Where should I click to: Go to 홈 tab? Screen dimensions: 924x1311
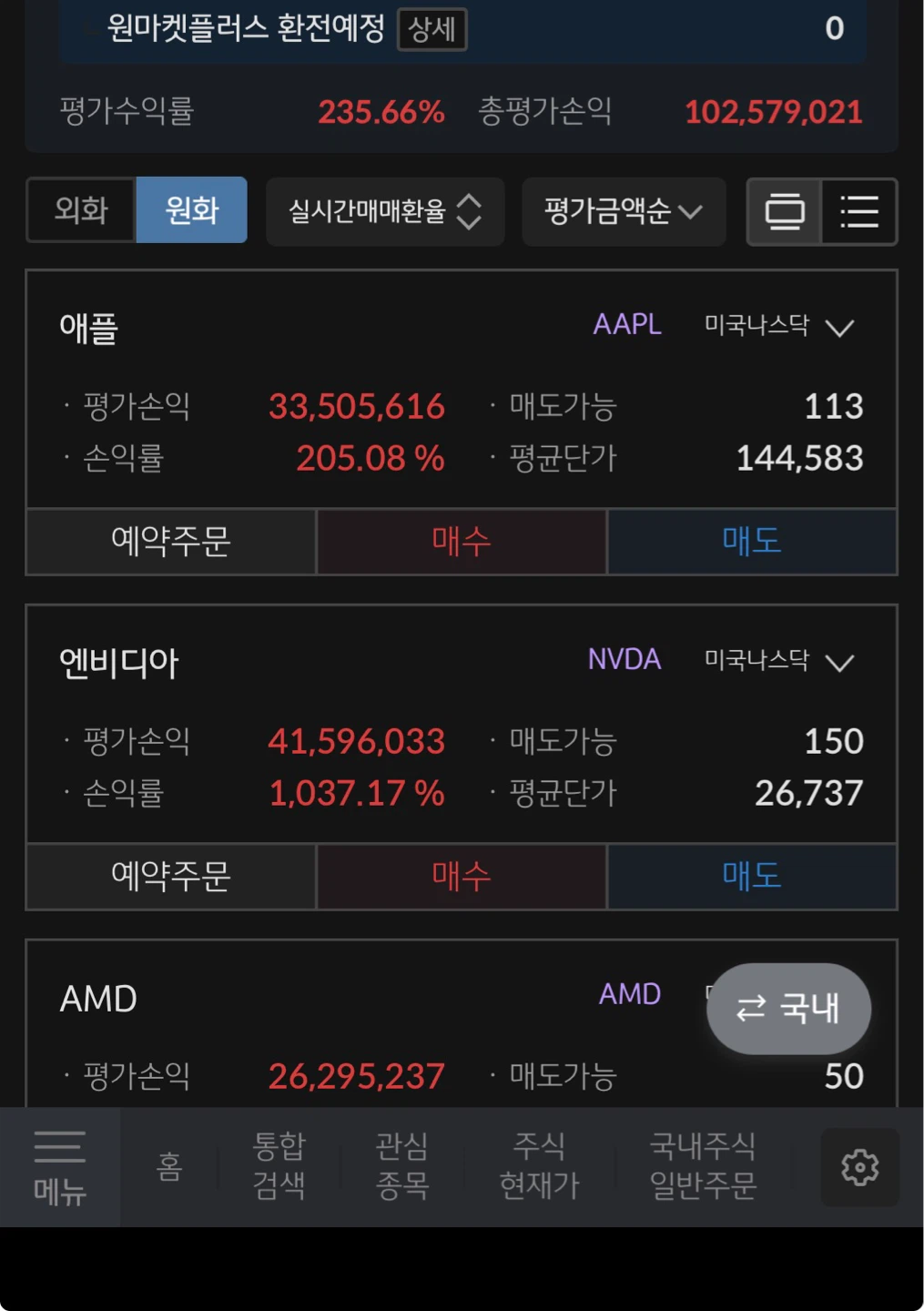coord(169,1167)
